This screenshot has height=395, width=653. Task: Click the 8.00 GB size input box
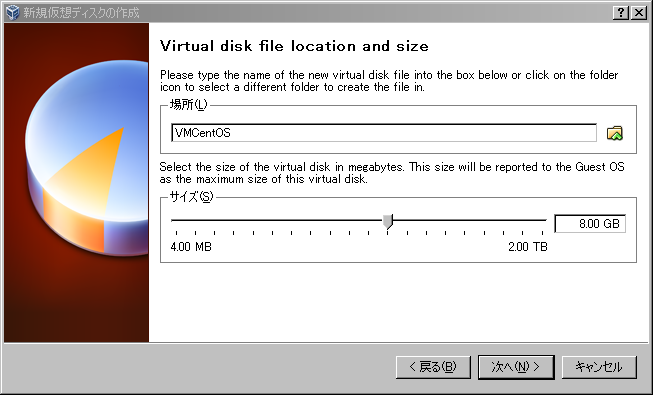(590, 224)
